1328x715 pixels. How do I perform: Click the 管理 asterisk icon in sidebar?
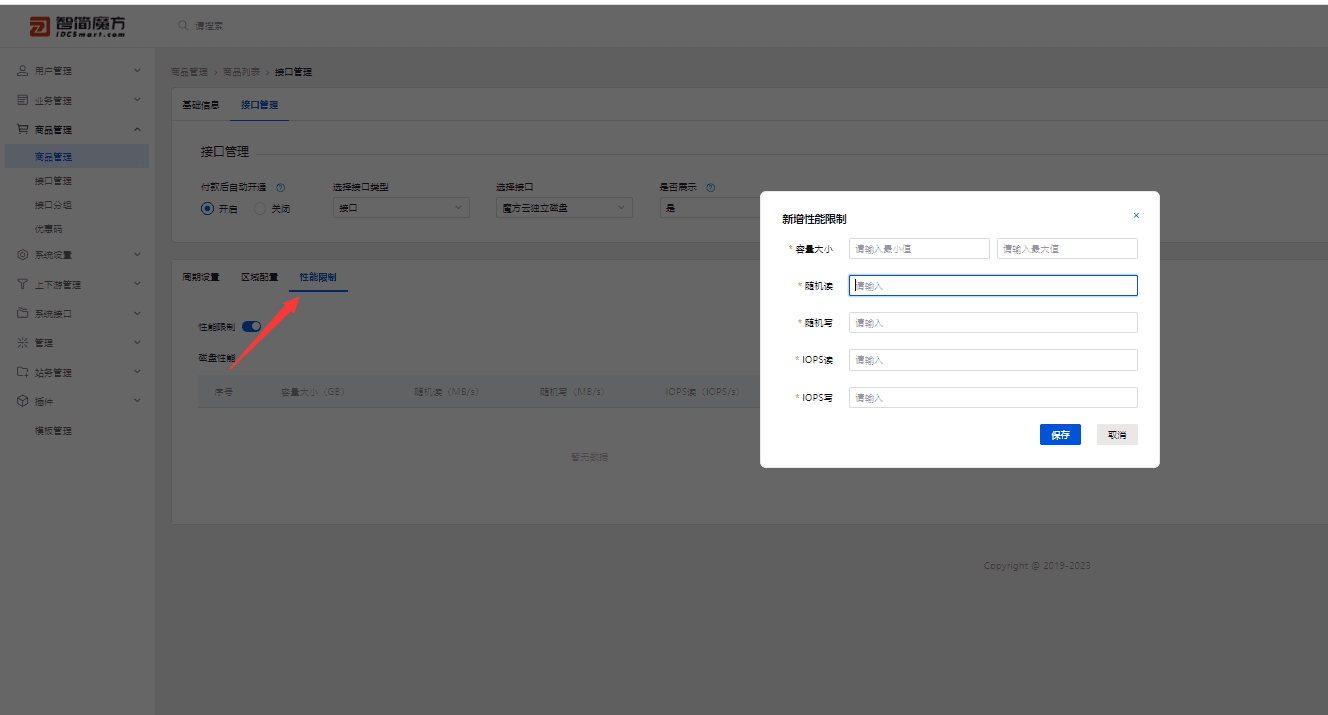22,343
